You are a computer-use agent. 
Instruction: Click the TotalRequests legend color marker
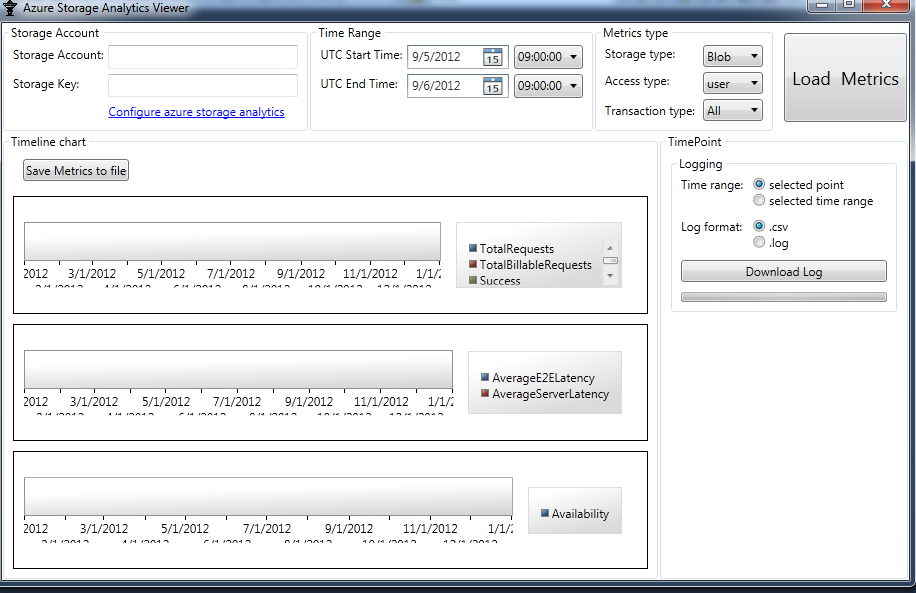pos(473,248)
